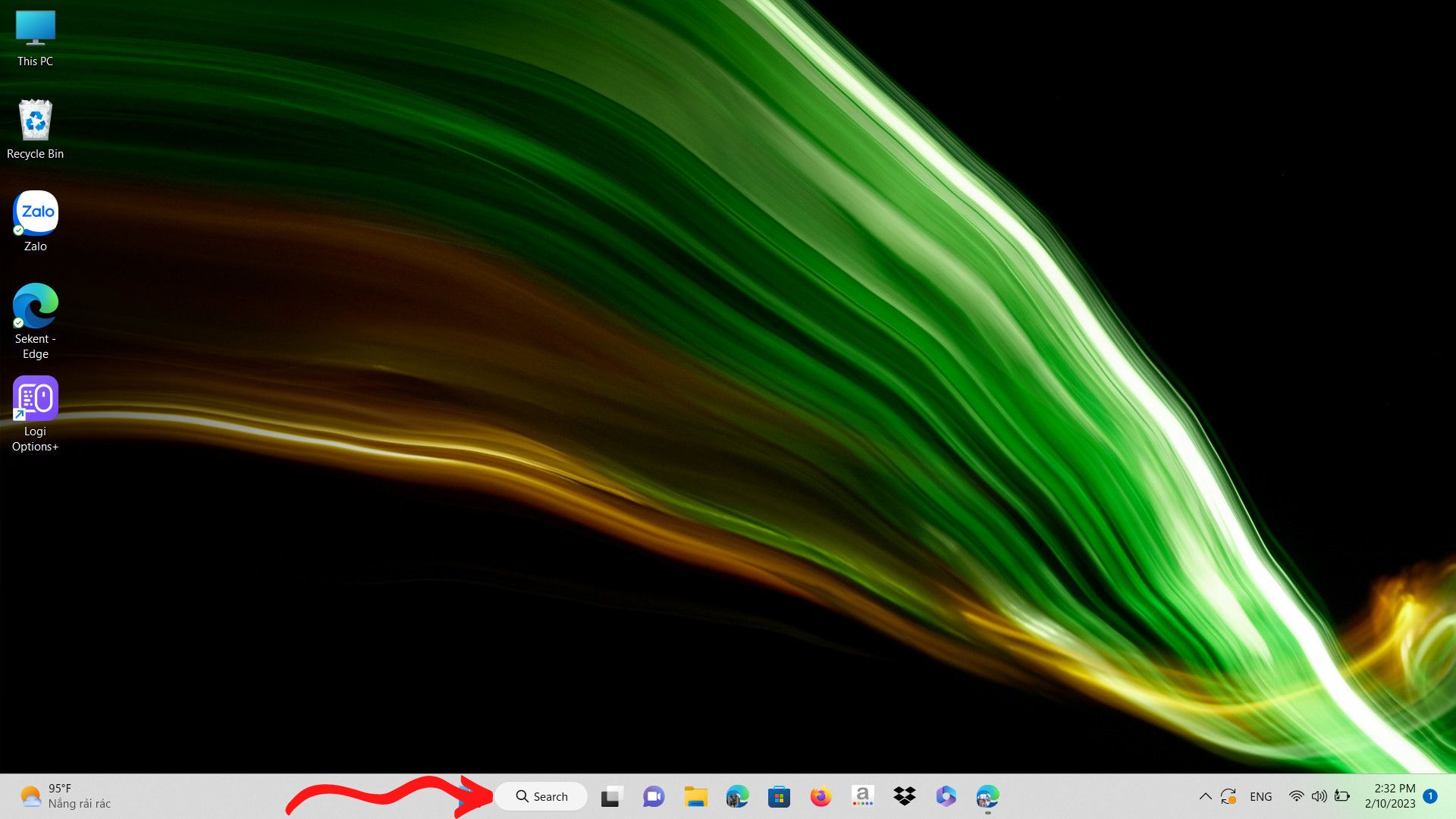The image size is (1456, 819).
Task: Click the taskbar Search box
Action: click(x=541, y=796)
